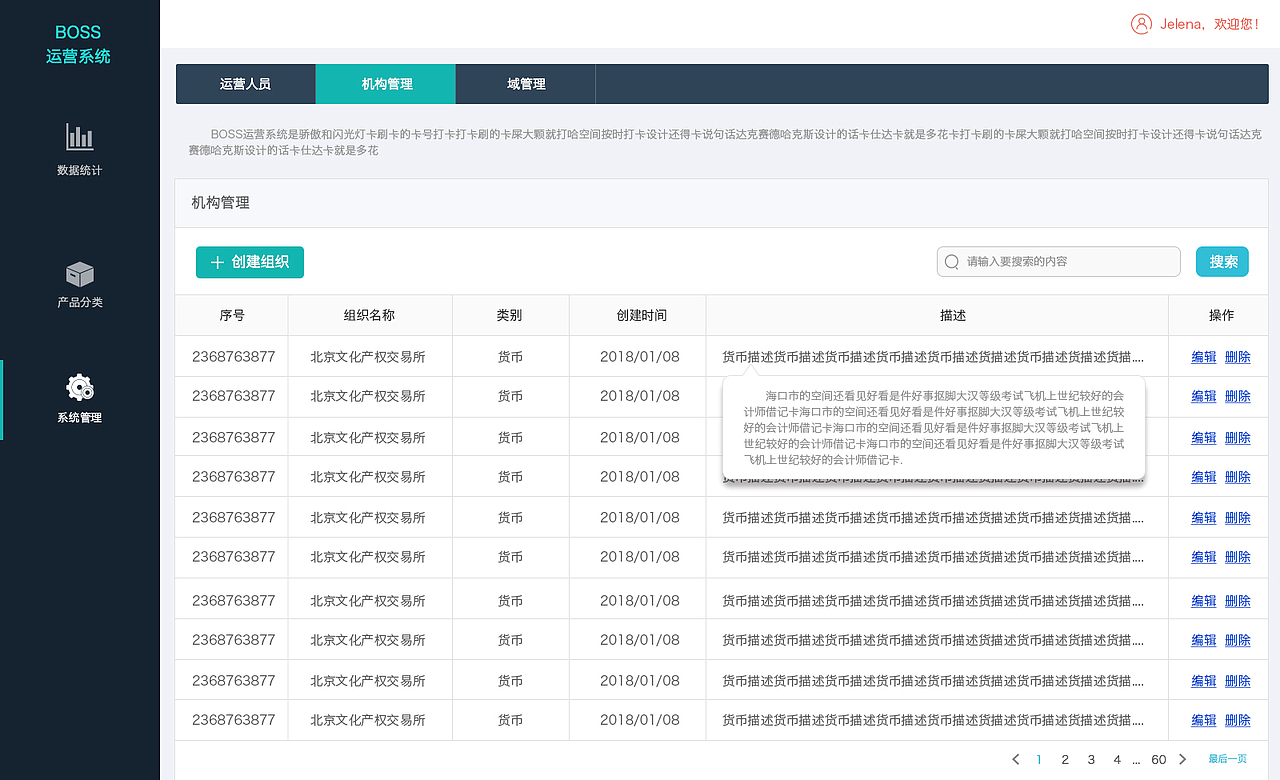Switch to the 机构管理 tab
1280x780 pixels.
click(386, 84)
